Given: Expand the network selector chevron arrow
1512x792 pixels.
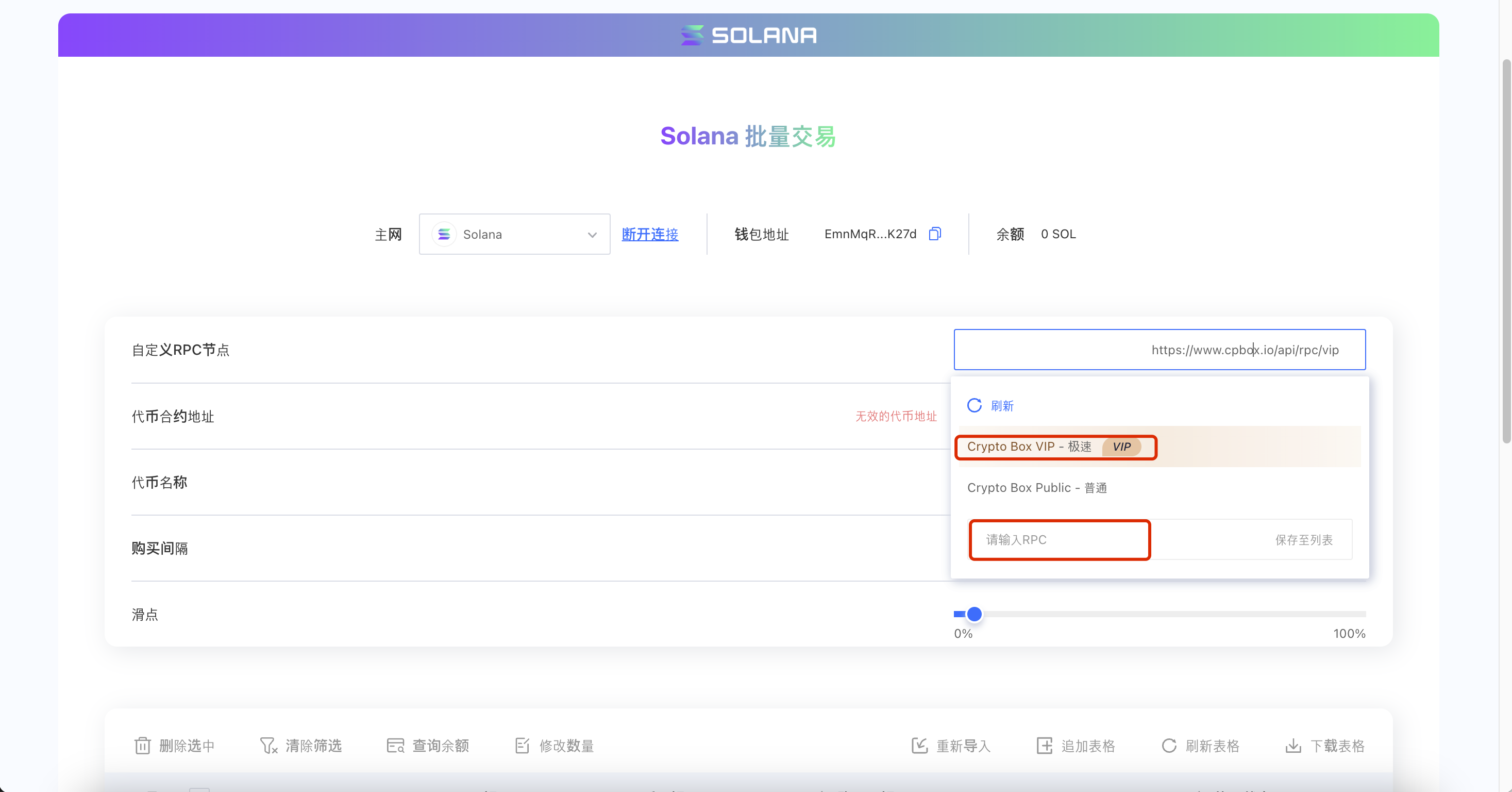Looking at the screenshot, I should (x=592, y=235).
